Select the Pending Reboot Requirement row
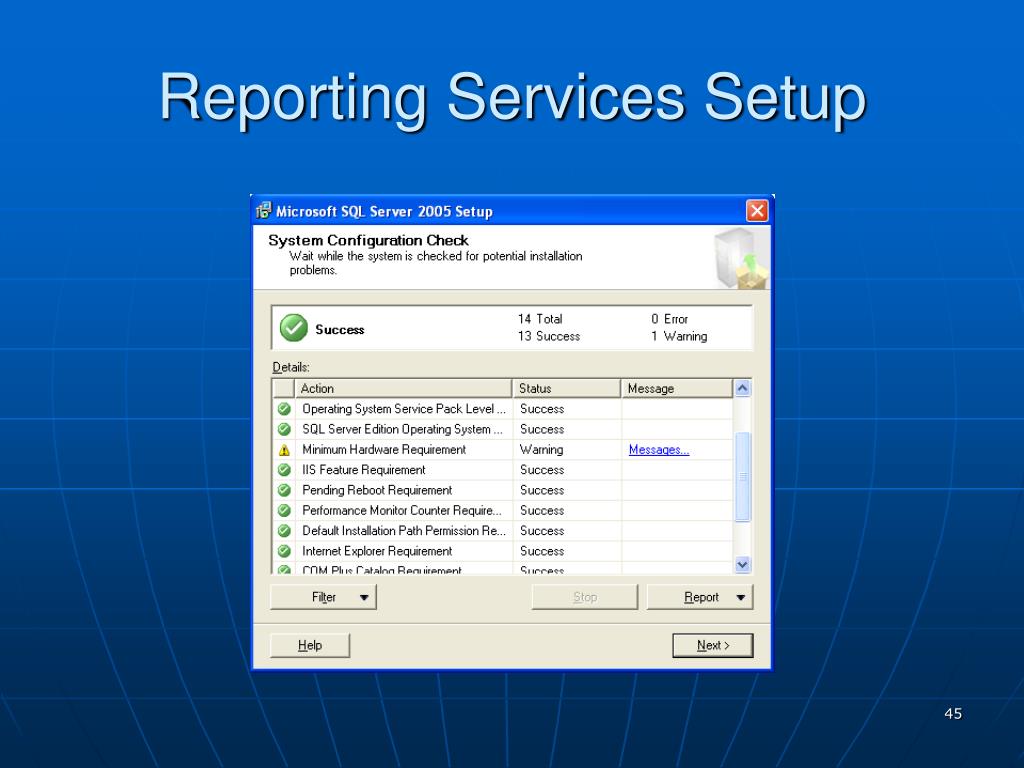 coord(502,490)
